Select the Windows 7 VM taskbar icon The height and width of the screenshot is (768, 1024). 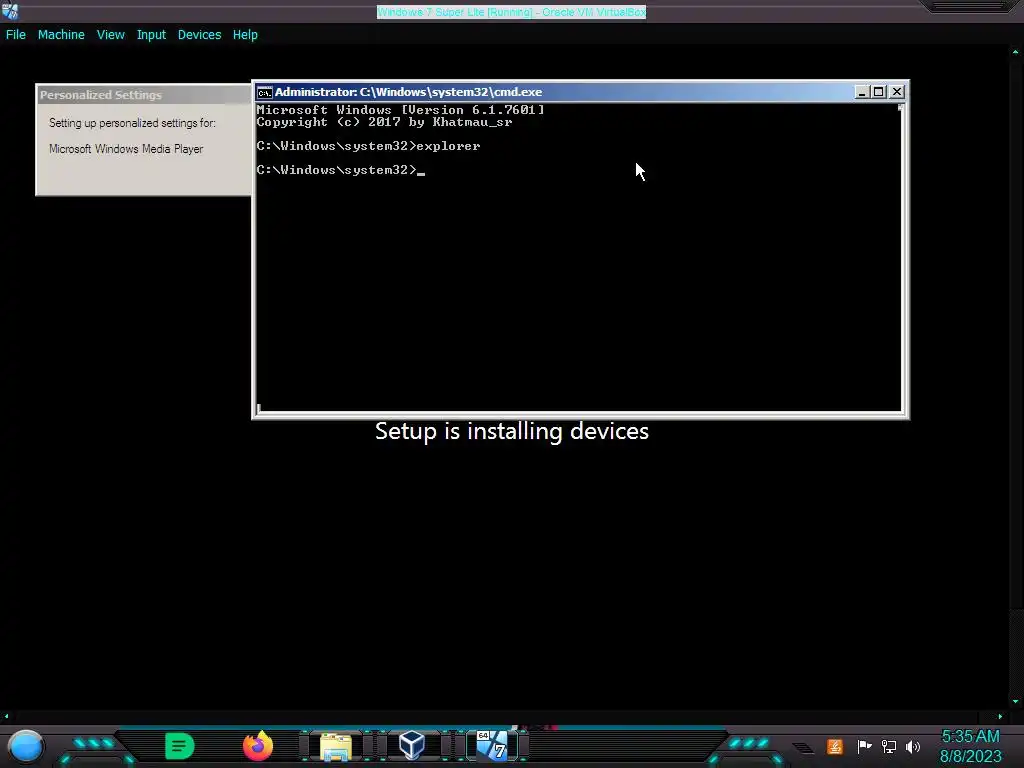click(492, 746)
